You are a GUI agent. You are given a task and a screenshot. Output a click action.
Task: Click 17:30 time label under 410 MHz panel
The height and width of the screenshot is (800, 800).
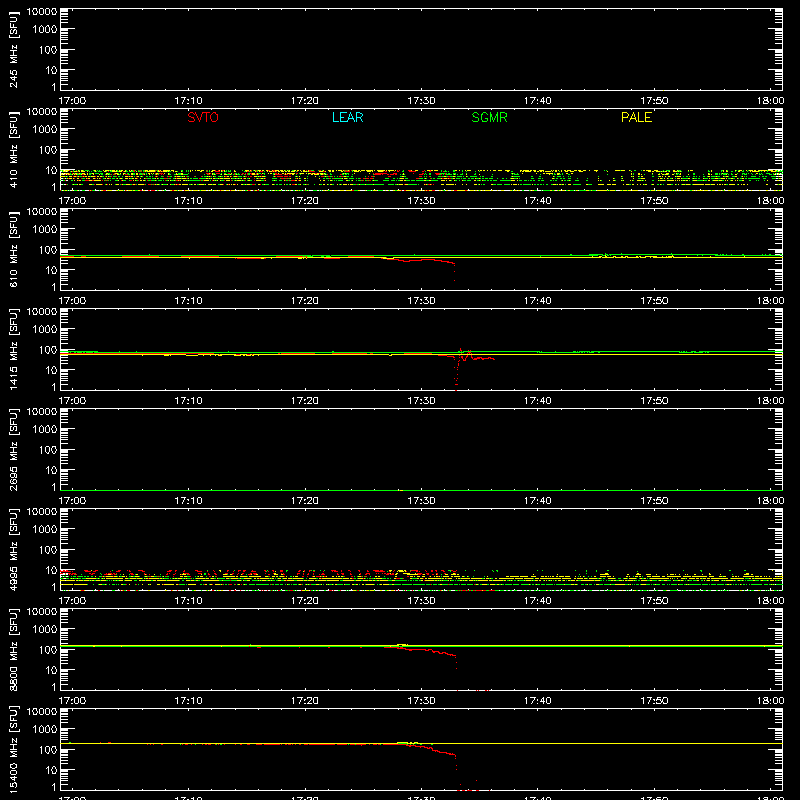421,201
